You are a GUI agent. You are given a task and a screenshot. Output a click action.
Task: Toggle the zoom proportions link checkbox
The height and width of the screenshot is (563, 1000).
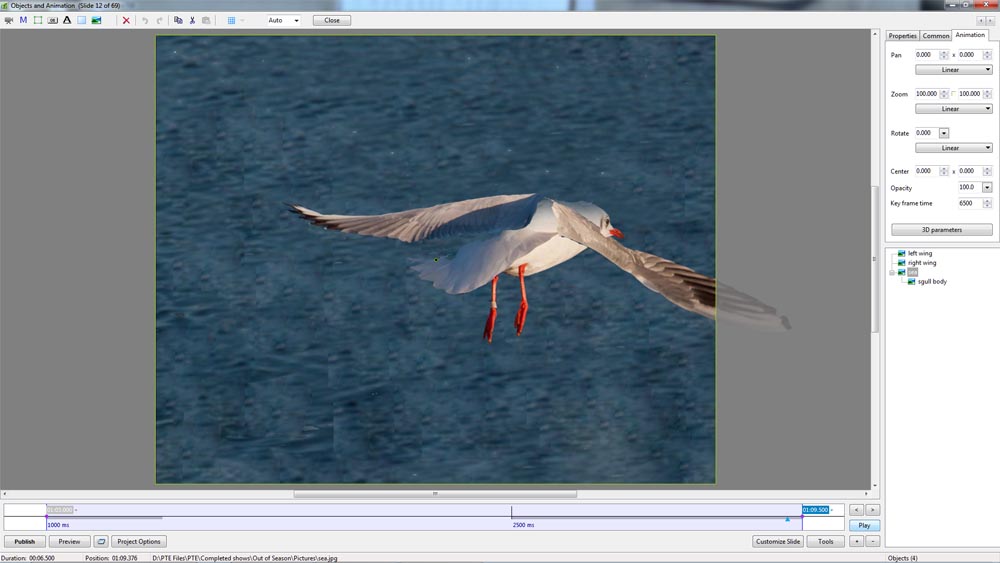(x=954, y=93)
